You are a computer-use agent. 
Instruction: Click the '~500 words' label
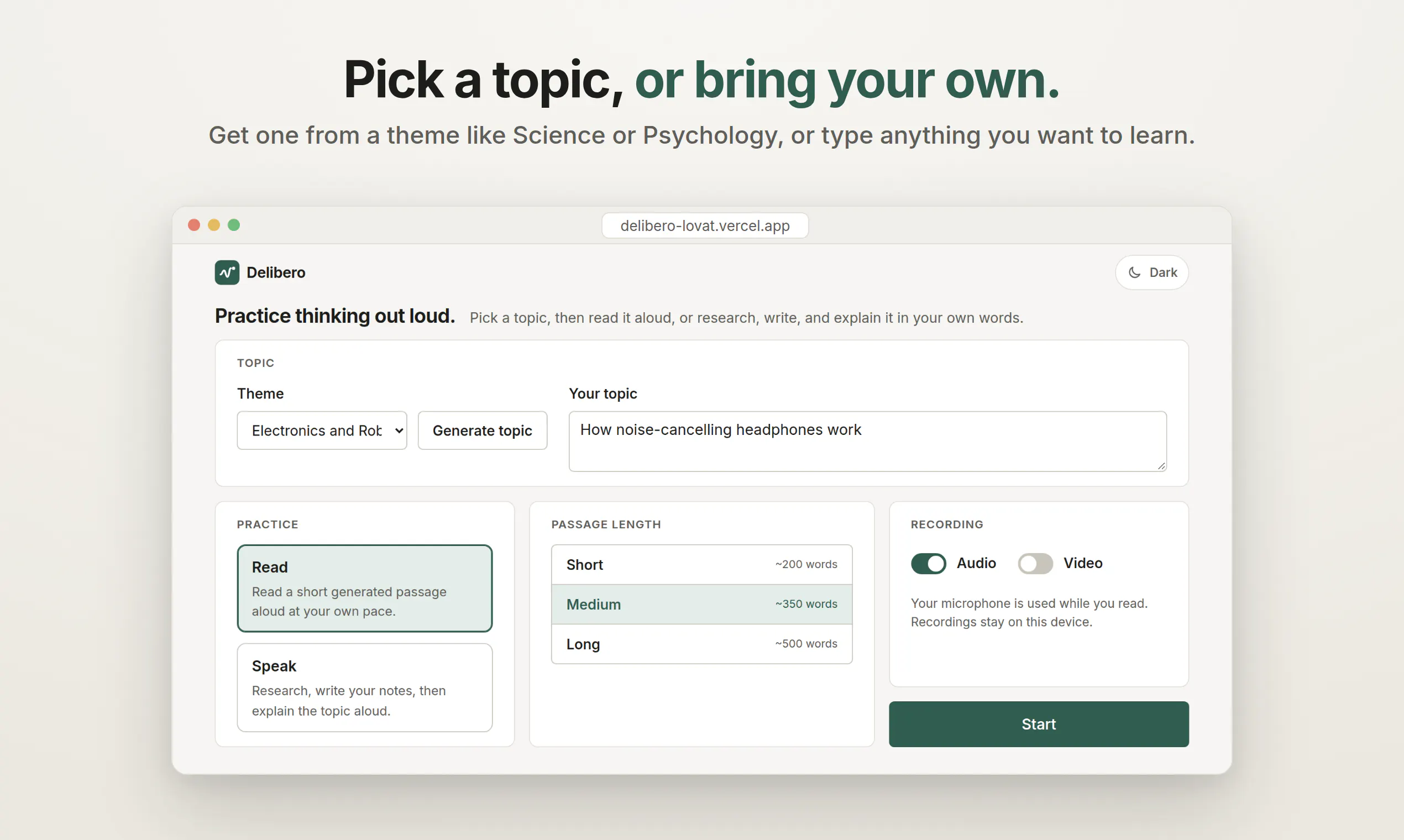[x=806, y=644]
